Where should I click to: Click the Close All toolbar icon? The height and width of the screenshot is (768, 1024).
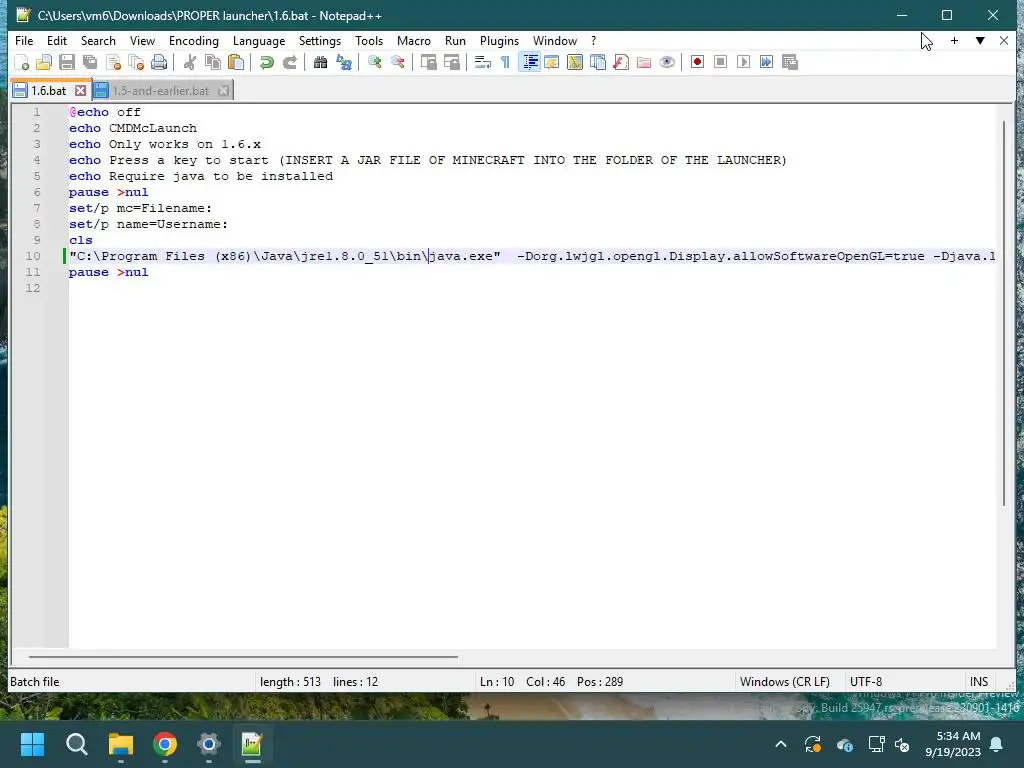[136, 62]
